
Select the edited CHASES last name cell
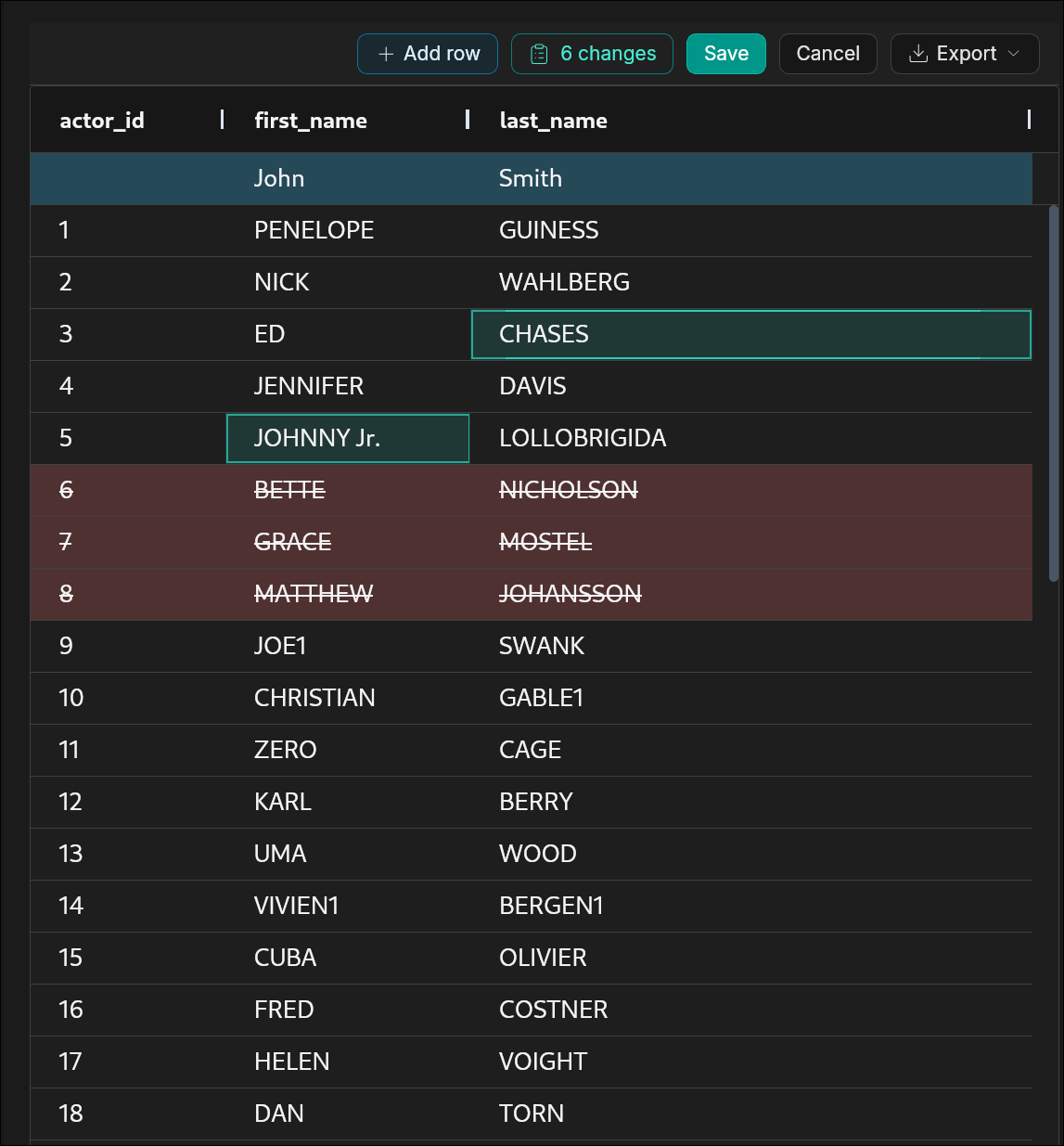point(750,334)
